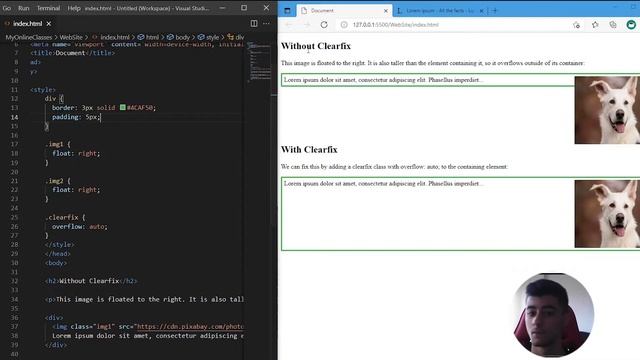Screen dimensions: 640x360
Task: Split the editor to the right
Action: coord(254,24)
